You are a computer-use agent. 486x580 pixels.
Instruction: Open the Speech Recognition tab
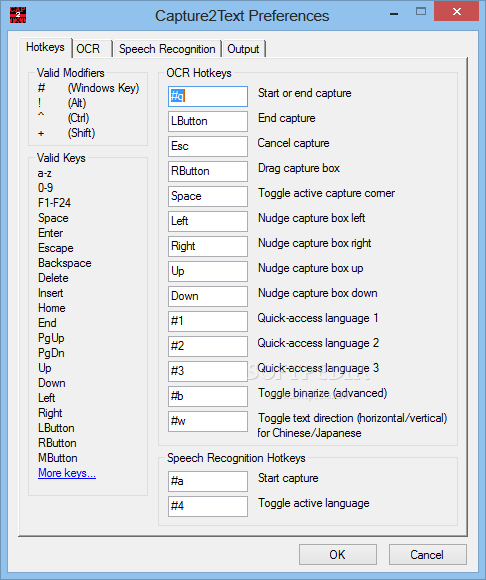click(x=167, y=49)
